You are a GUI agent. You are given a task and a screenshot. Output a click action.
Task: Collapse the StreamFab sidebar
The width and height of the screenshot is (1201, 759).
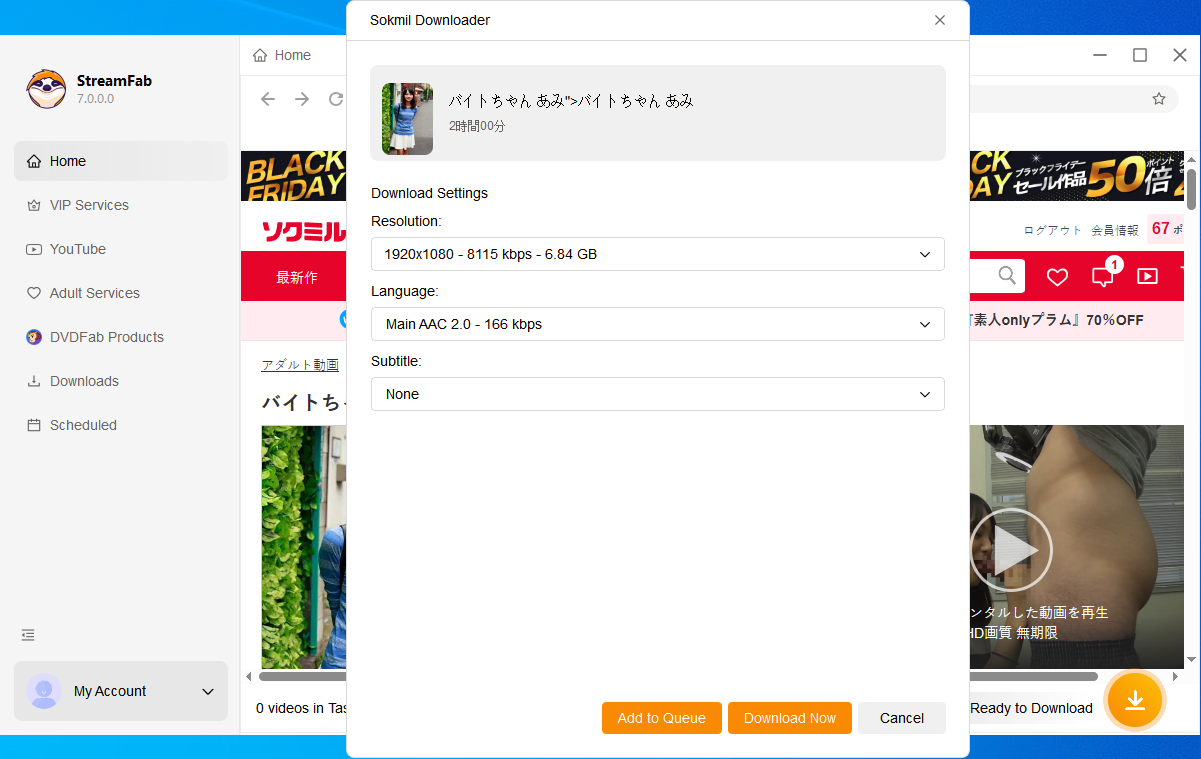tap(27, 635)
